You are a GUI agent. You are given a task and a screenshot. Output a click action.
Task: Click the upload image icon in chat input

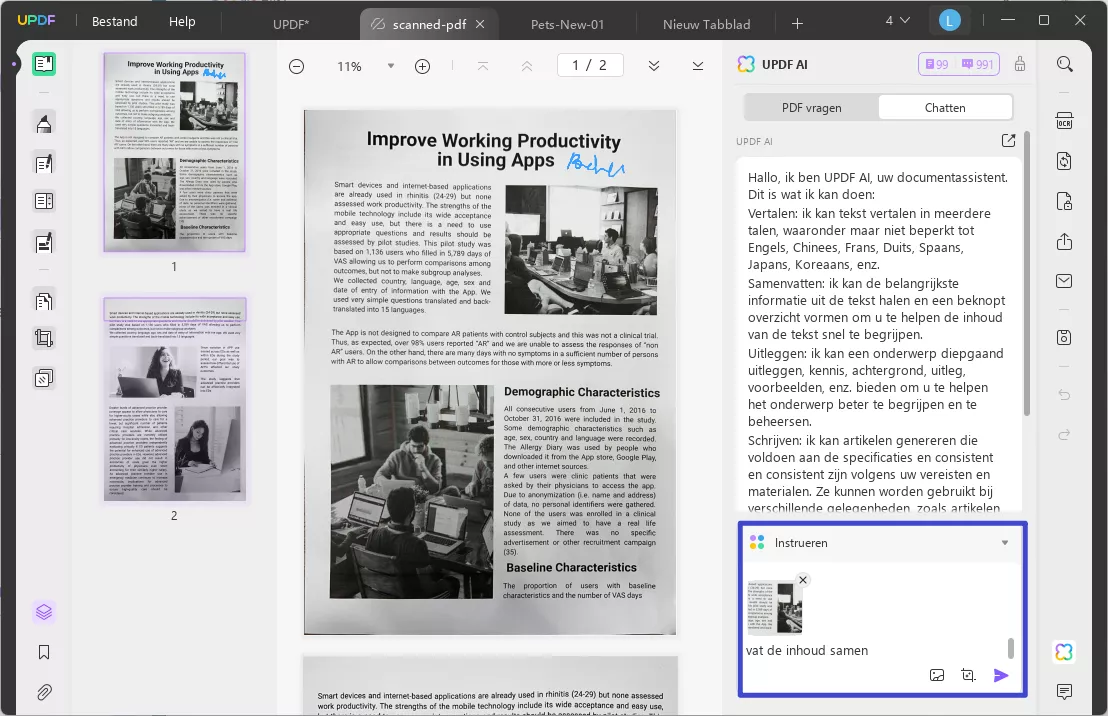pos(937,675)
